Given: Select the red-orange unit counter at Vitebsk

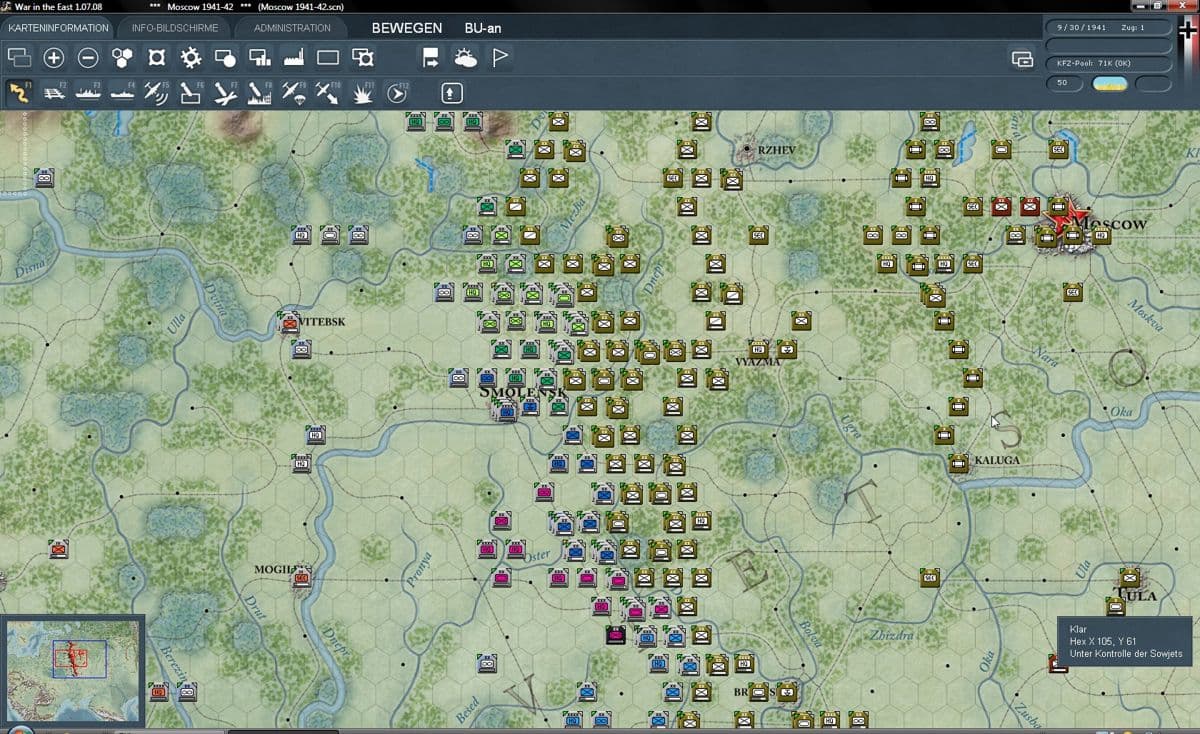Looking at the screenshot, I should [290, 322].
